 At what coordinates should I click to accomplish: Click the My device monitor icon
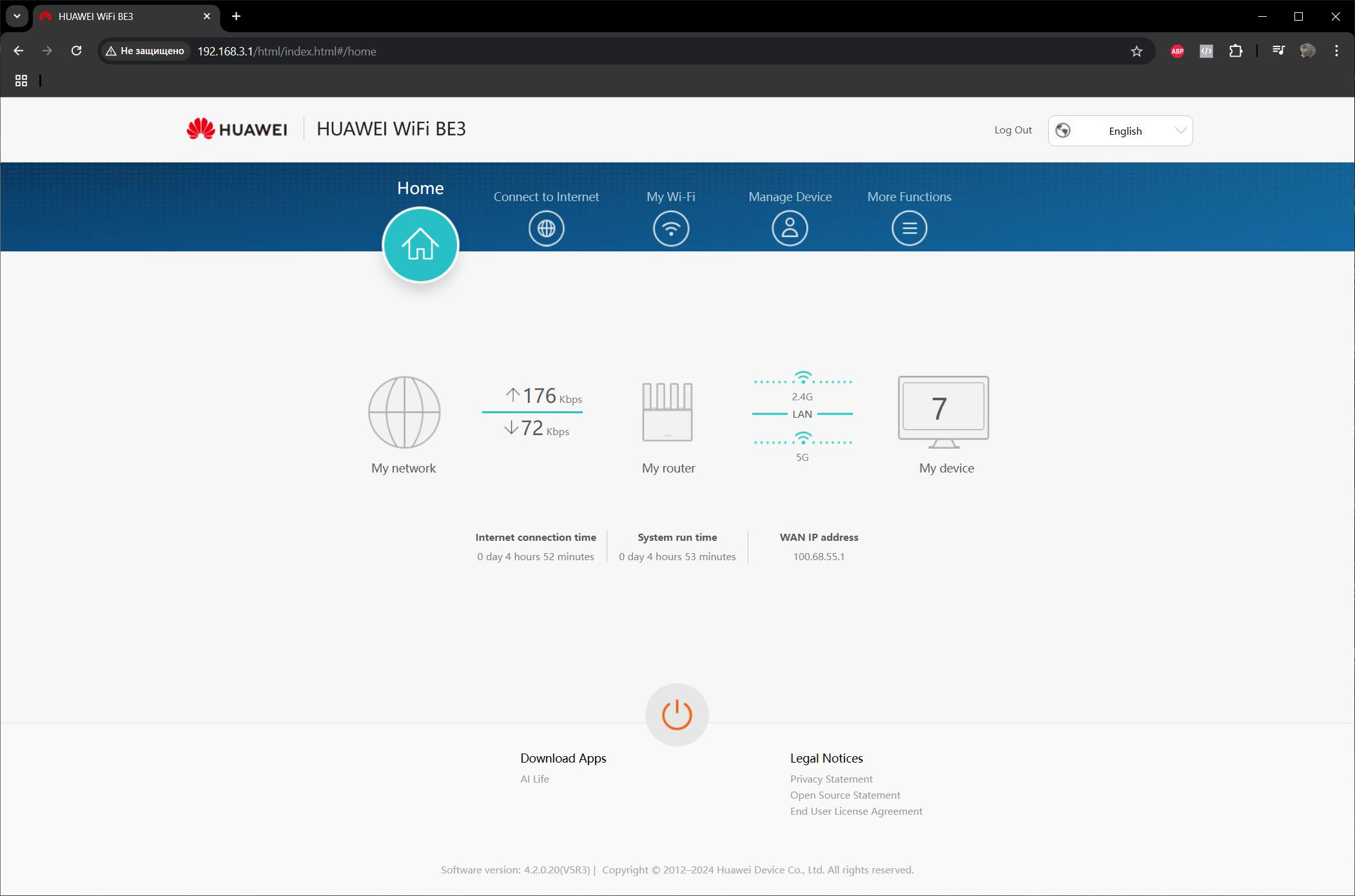(x=944, y=412)
